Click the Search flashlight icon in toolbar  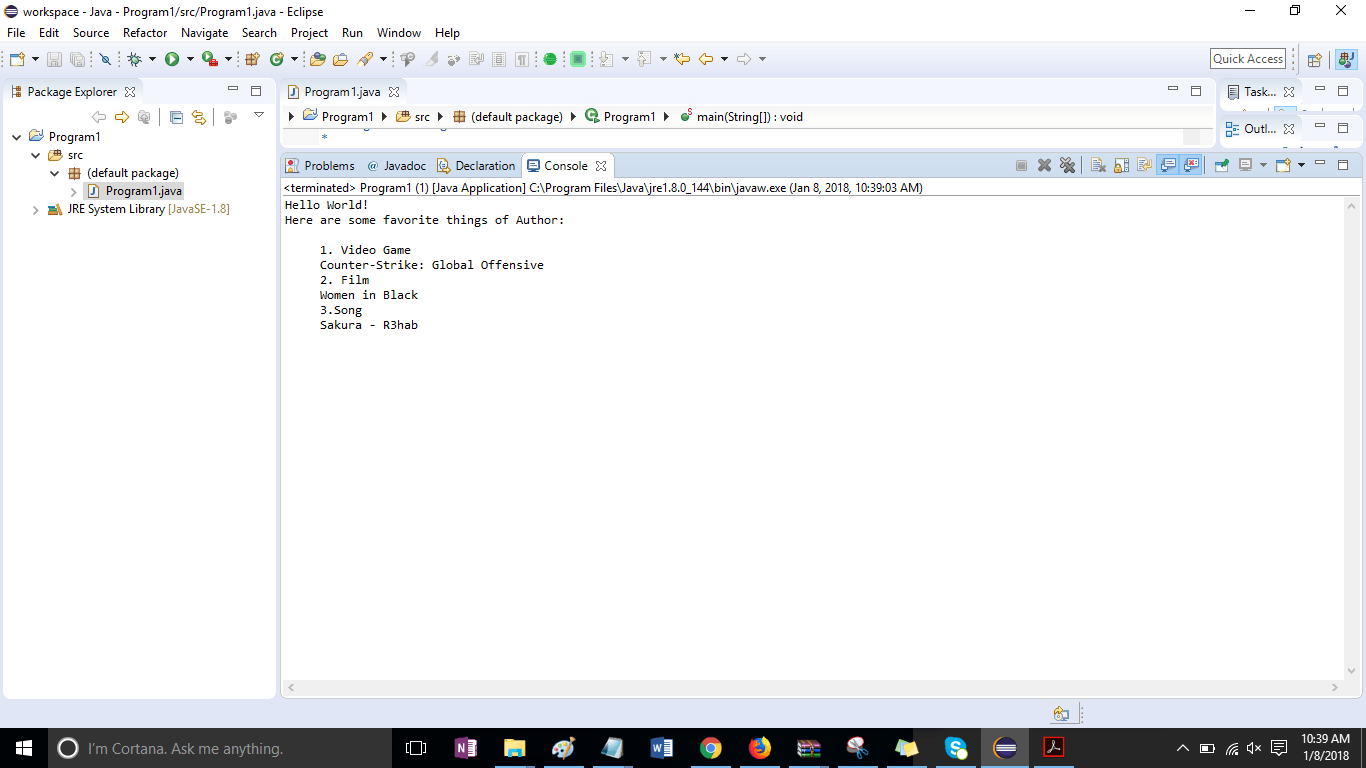point(364,59)
